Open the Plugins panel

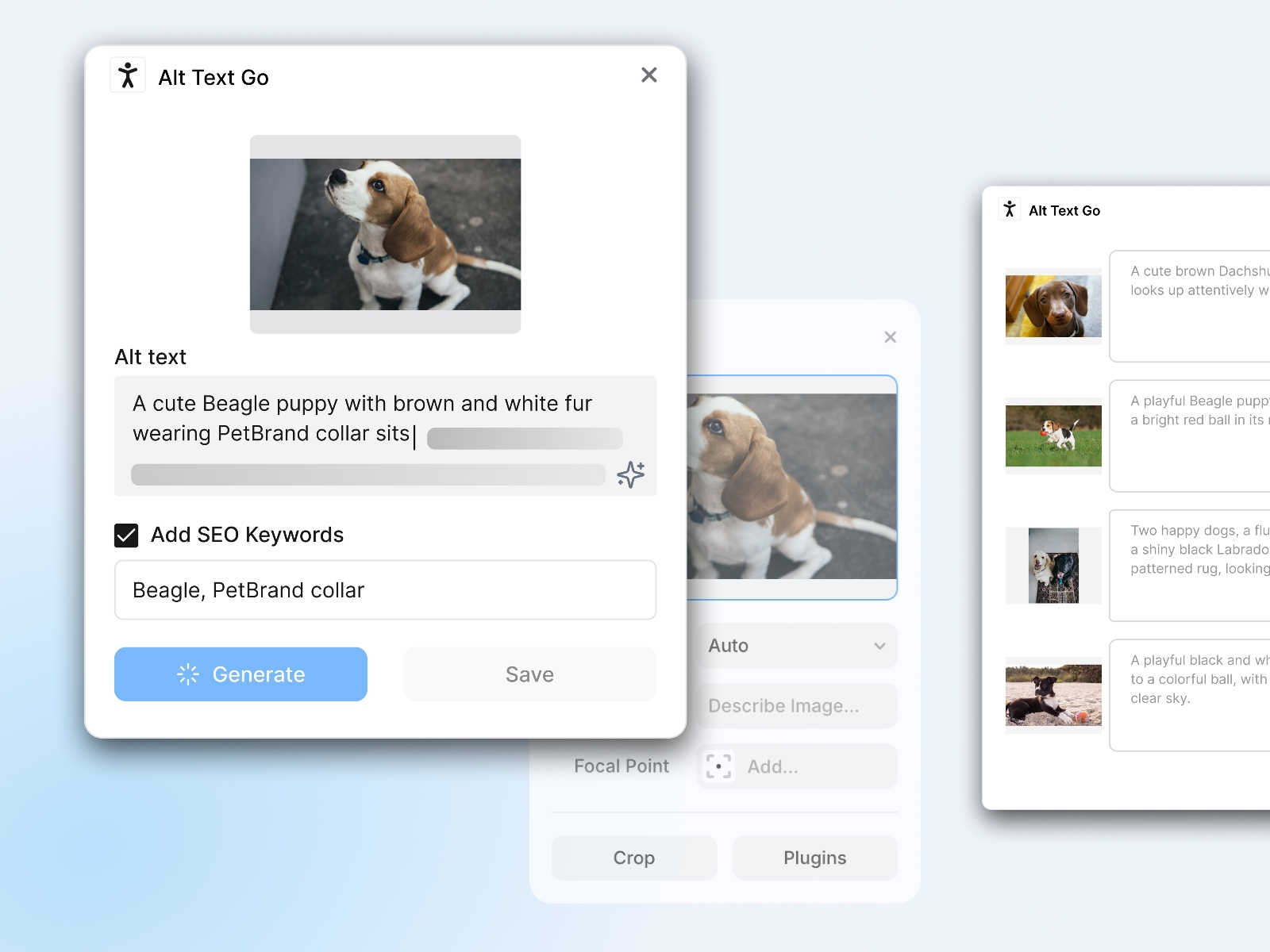tap(814, 858)
